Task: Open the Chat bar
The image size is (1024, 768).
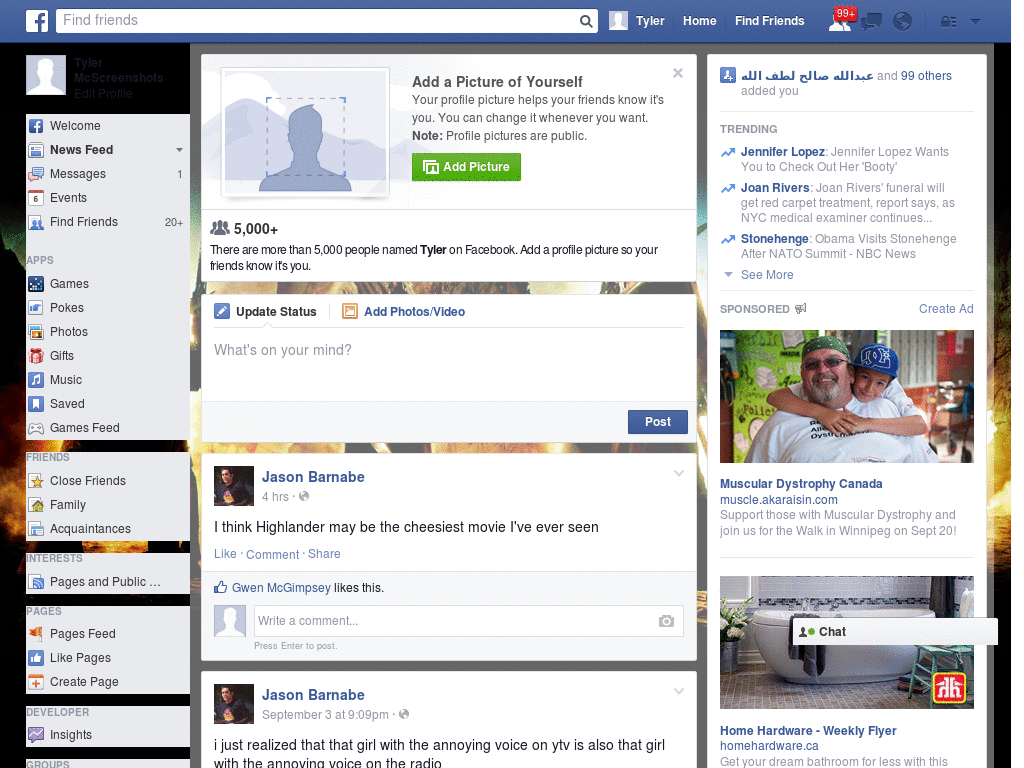Action: pyautogui.click(x=895, y=632)
